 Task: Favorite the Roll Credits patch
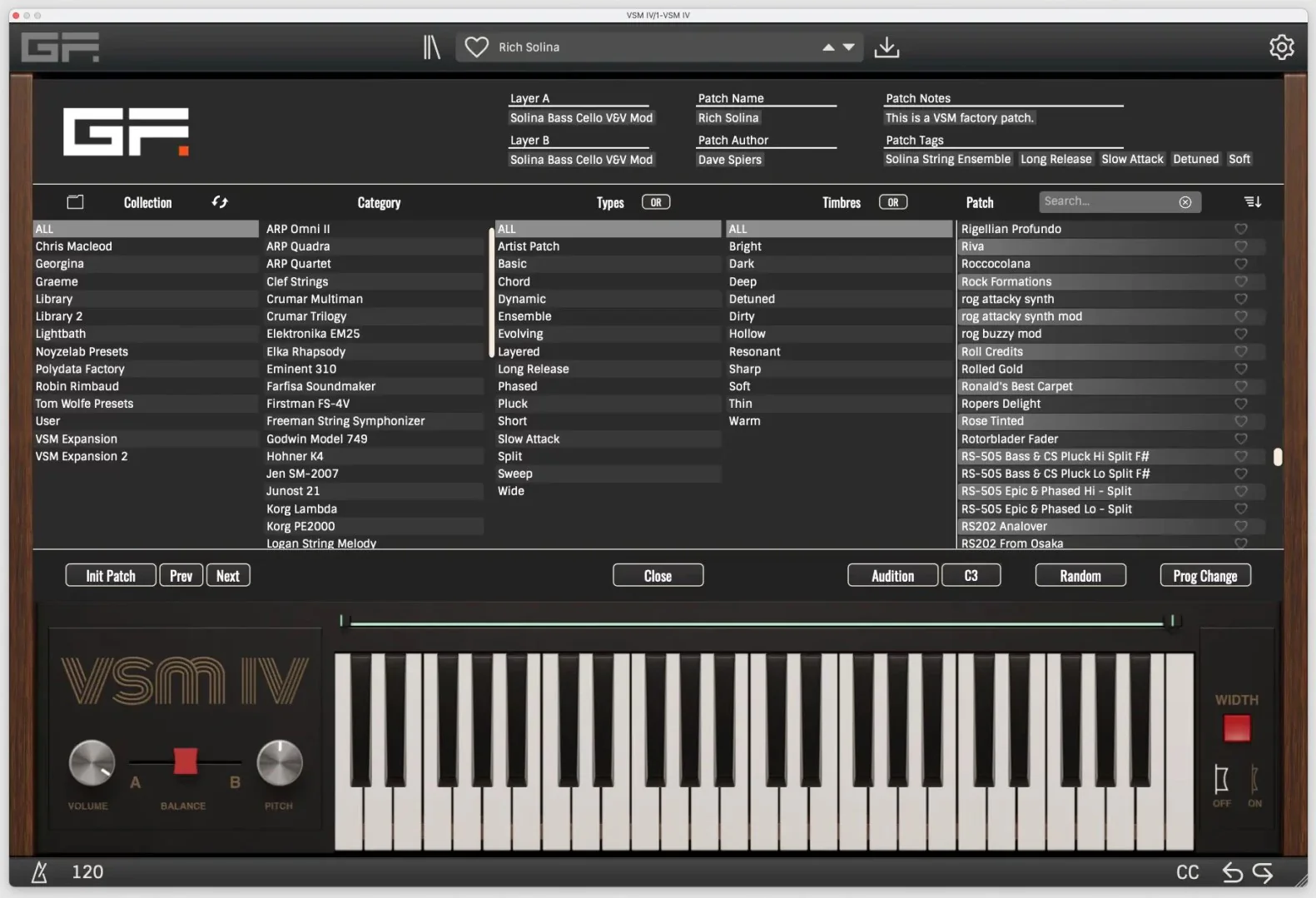[x=1240, y=351]
